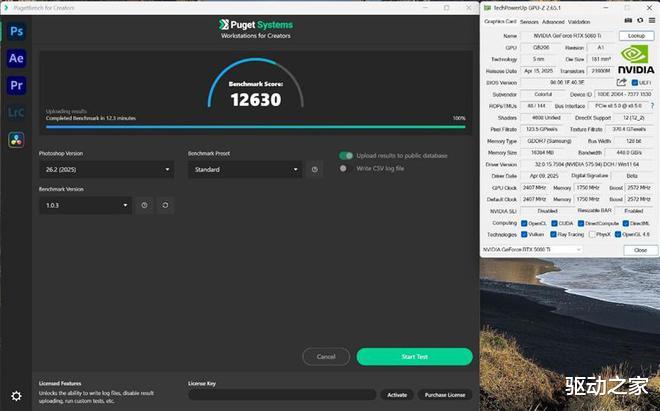Click the NVIDIA logo in GPU-Z
This screenshot has width=660, height=411.
coord(636,59)
